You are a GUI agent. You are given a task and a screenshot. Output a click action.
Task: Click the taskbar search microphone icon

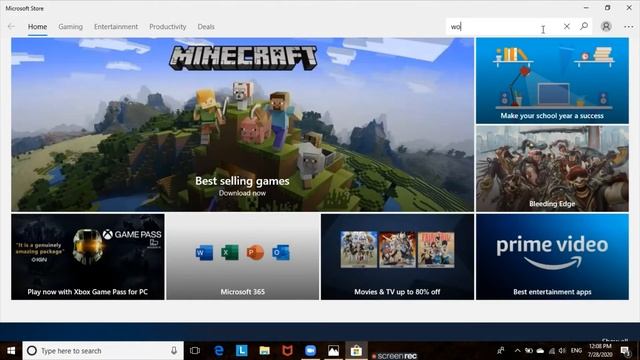pyautogui.click(x=174, y=351)
